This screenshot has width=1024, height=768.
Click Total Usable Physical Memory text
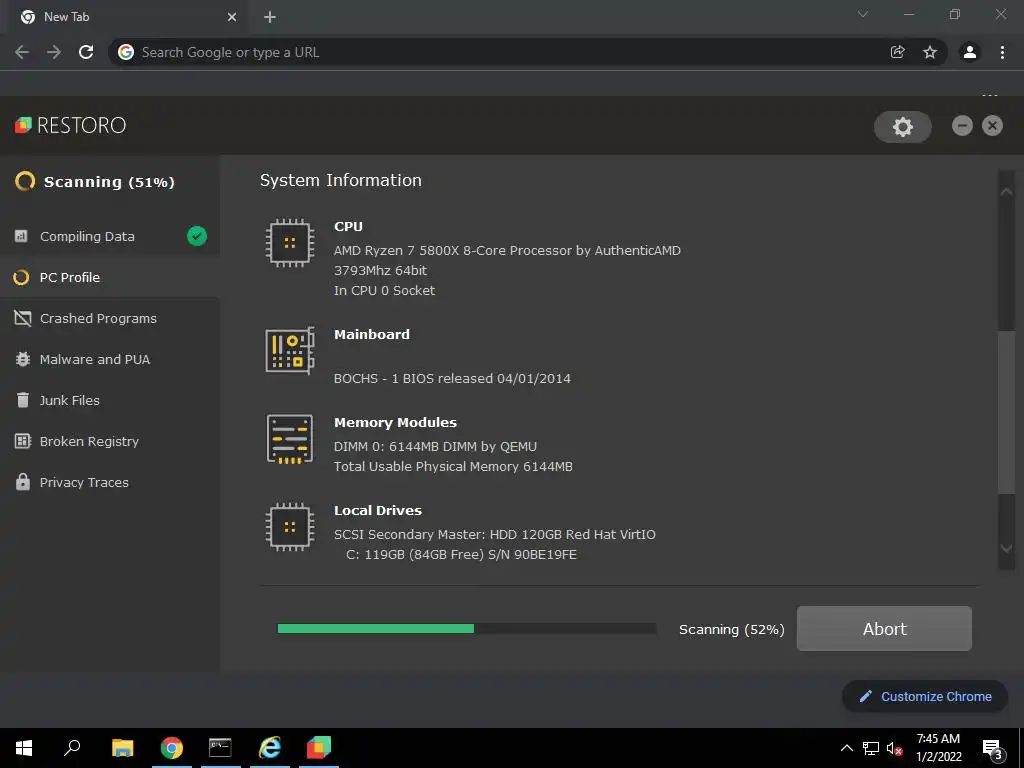[x=453, y=466]
